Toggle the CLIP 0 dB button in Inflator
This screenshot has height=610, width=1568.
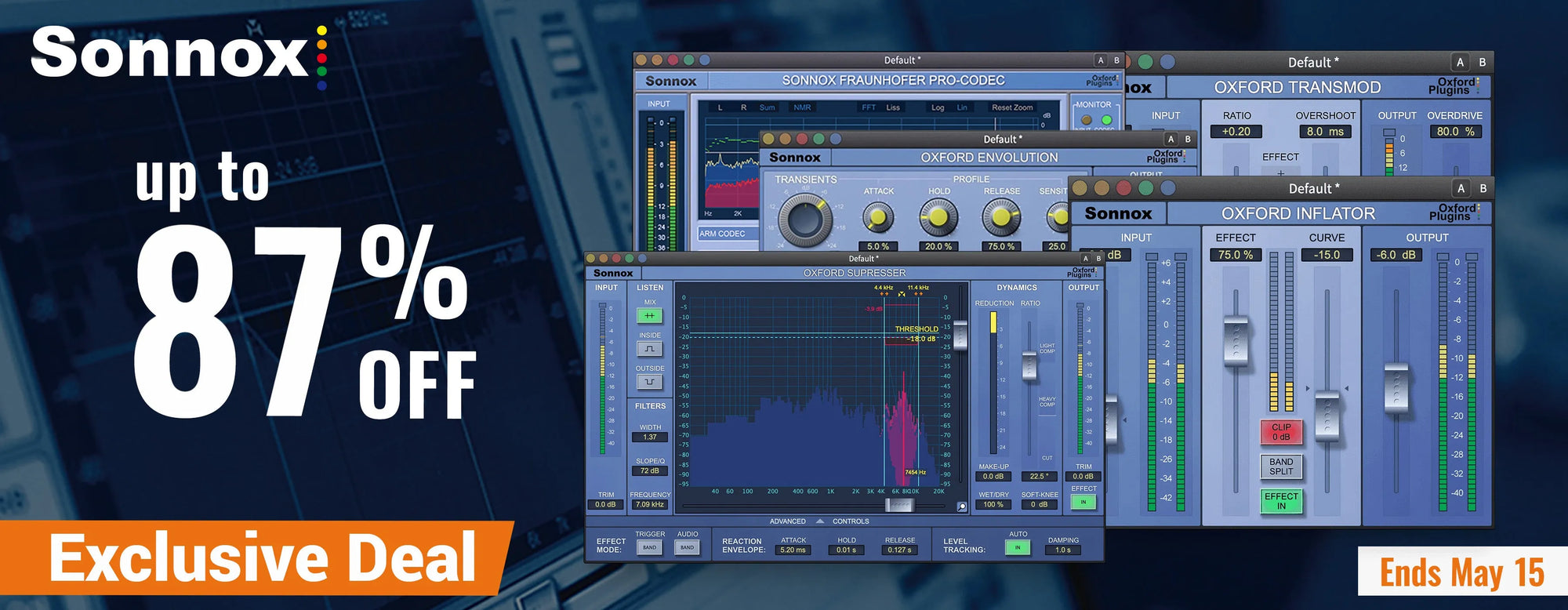[1281, 432]
